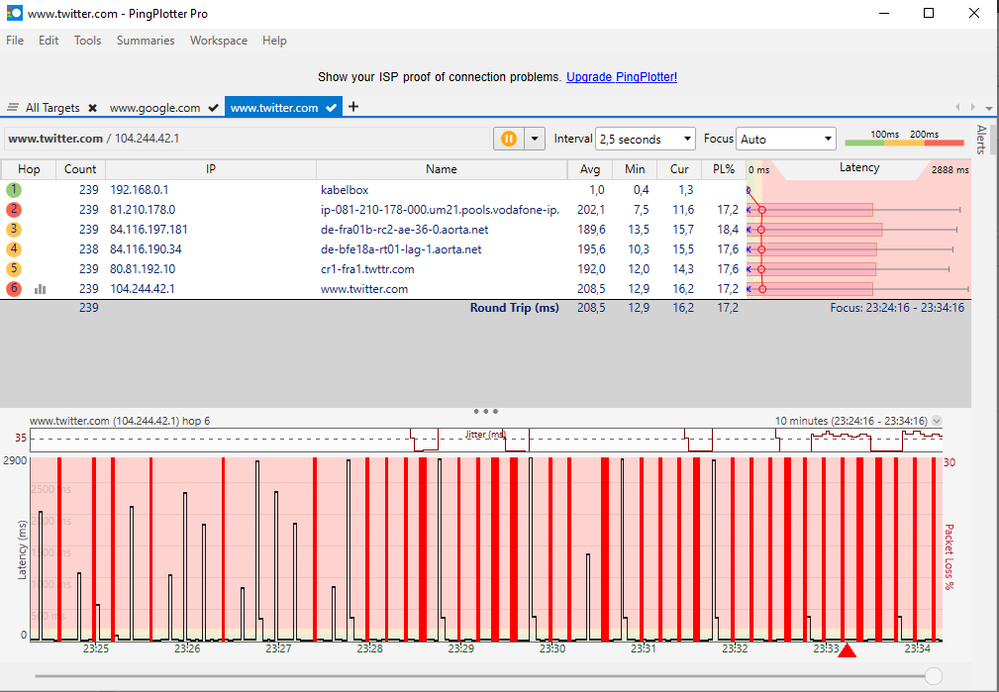Follow the Upgrade PingPlotter! link

pos(621,77)
